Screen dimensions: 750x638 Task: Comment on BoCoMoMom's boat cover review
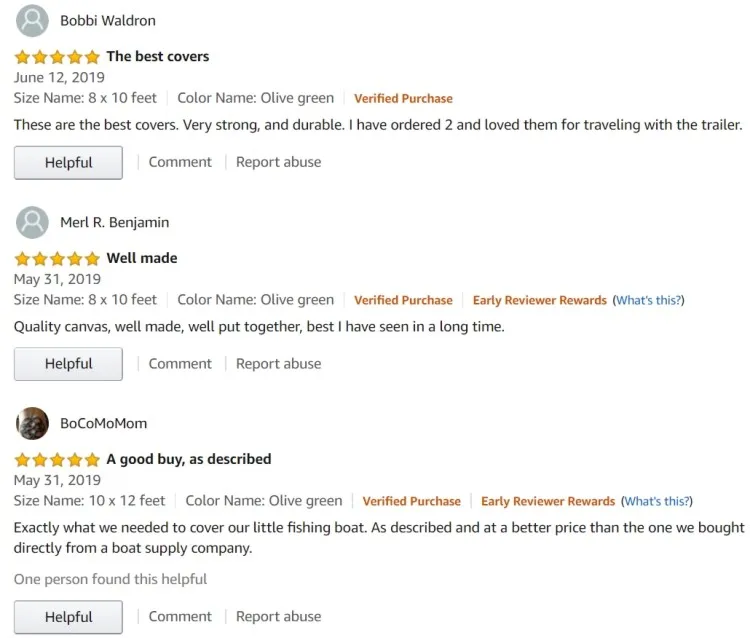click(180, 616)
